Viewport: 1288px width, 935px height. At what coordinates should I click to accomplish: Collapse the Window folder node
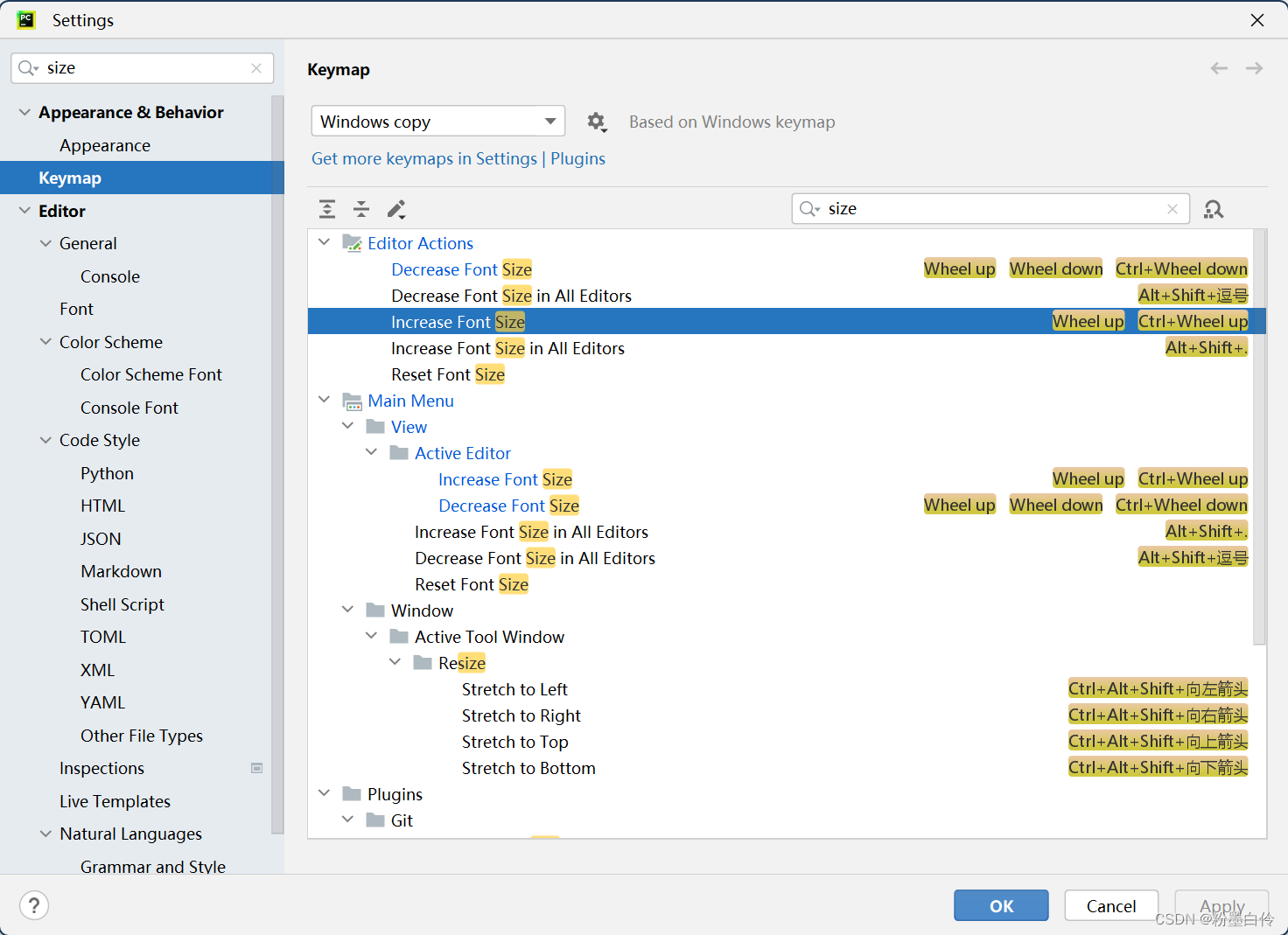[348, 610]
